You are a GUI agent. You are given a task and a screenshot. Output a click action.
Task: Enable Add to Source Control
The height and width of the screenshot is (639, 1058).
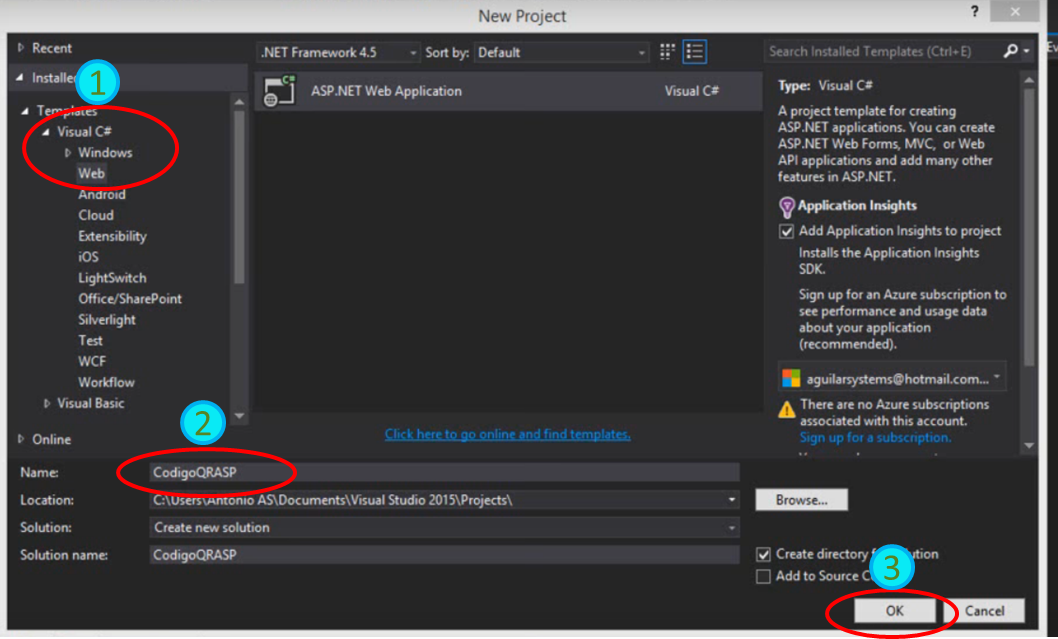point(765,576)
